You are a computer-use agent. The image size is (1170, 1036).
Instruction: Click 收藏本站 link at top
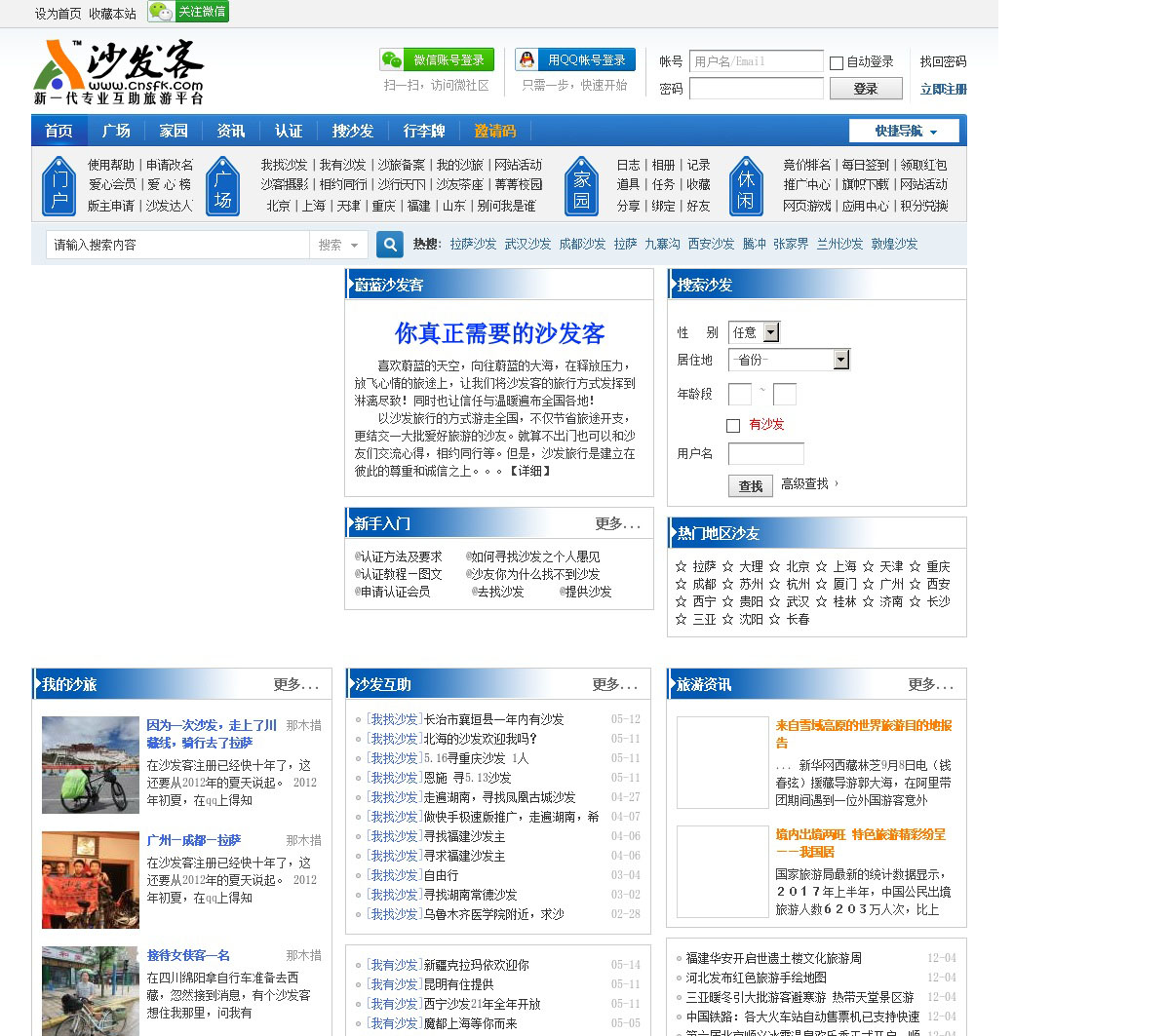tap(112, 14)
